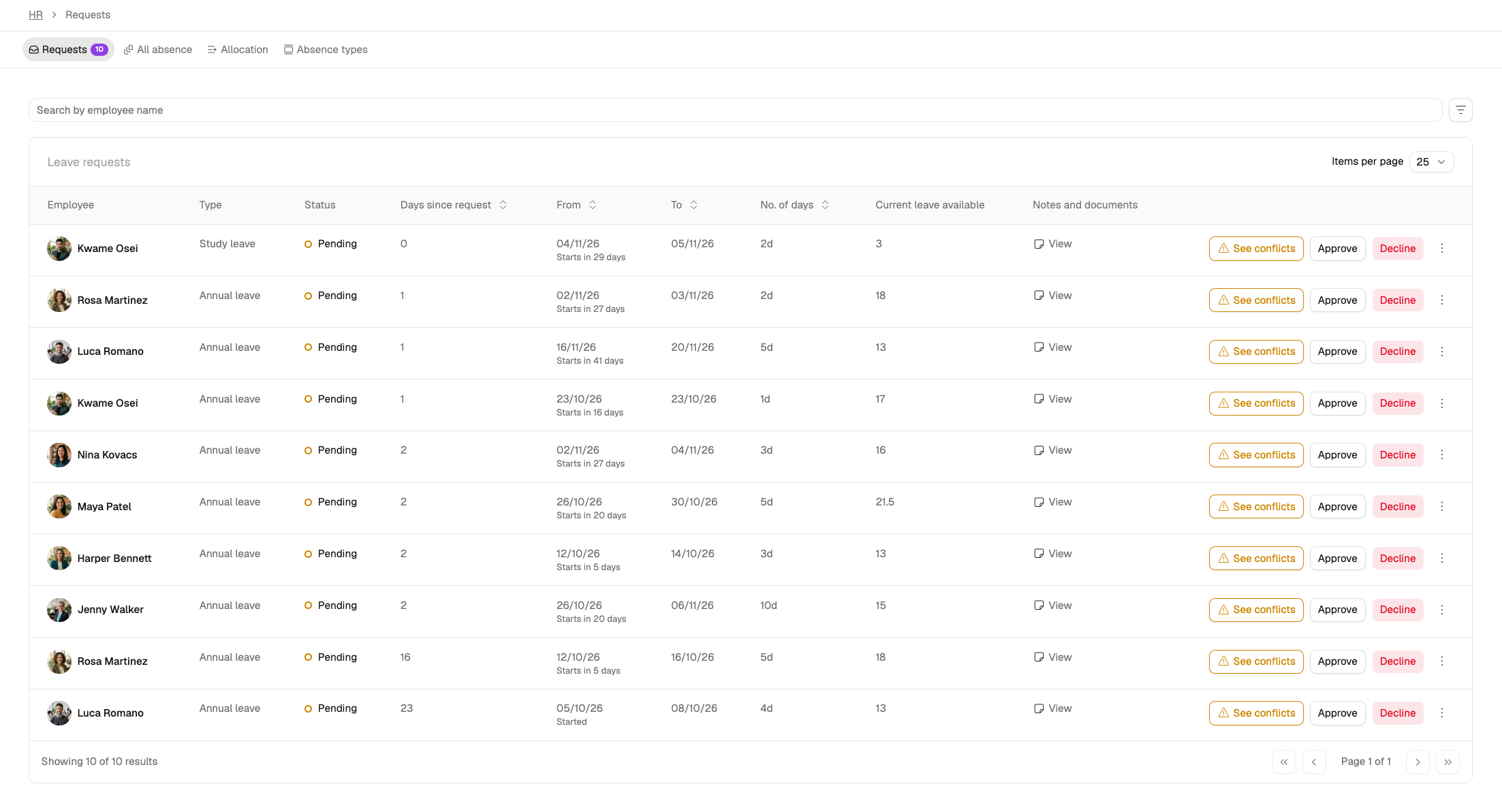Expand the Items per page dropdown
1502x812 pixels.
click(1431, 162)
